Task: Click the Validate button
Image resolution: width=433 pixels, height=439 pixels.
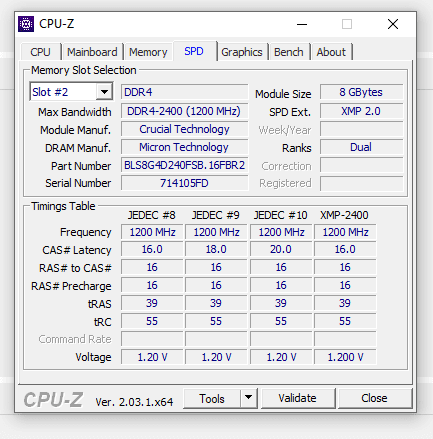Action: [297, 398]
